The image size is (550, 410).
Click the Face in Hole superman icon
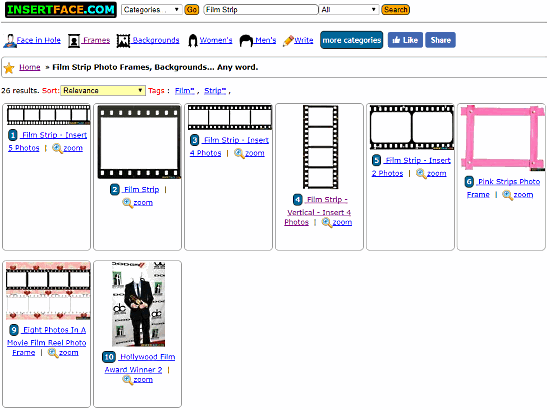9,41
